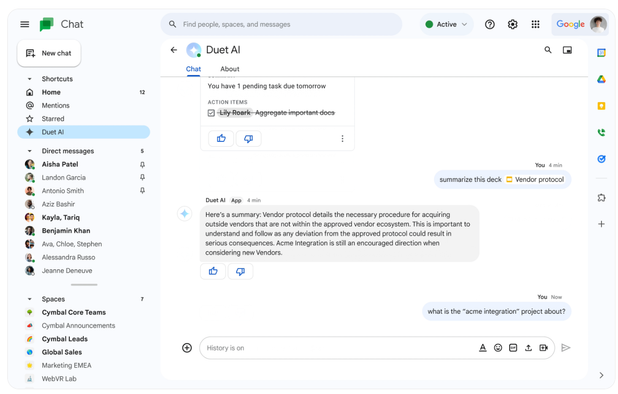
Task: Click the account profile picture
Action: (x=598, y=24)
